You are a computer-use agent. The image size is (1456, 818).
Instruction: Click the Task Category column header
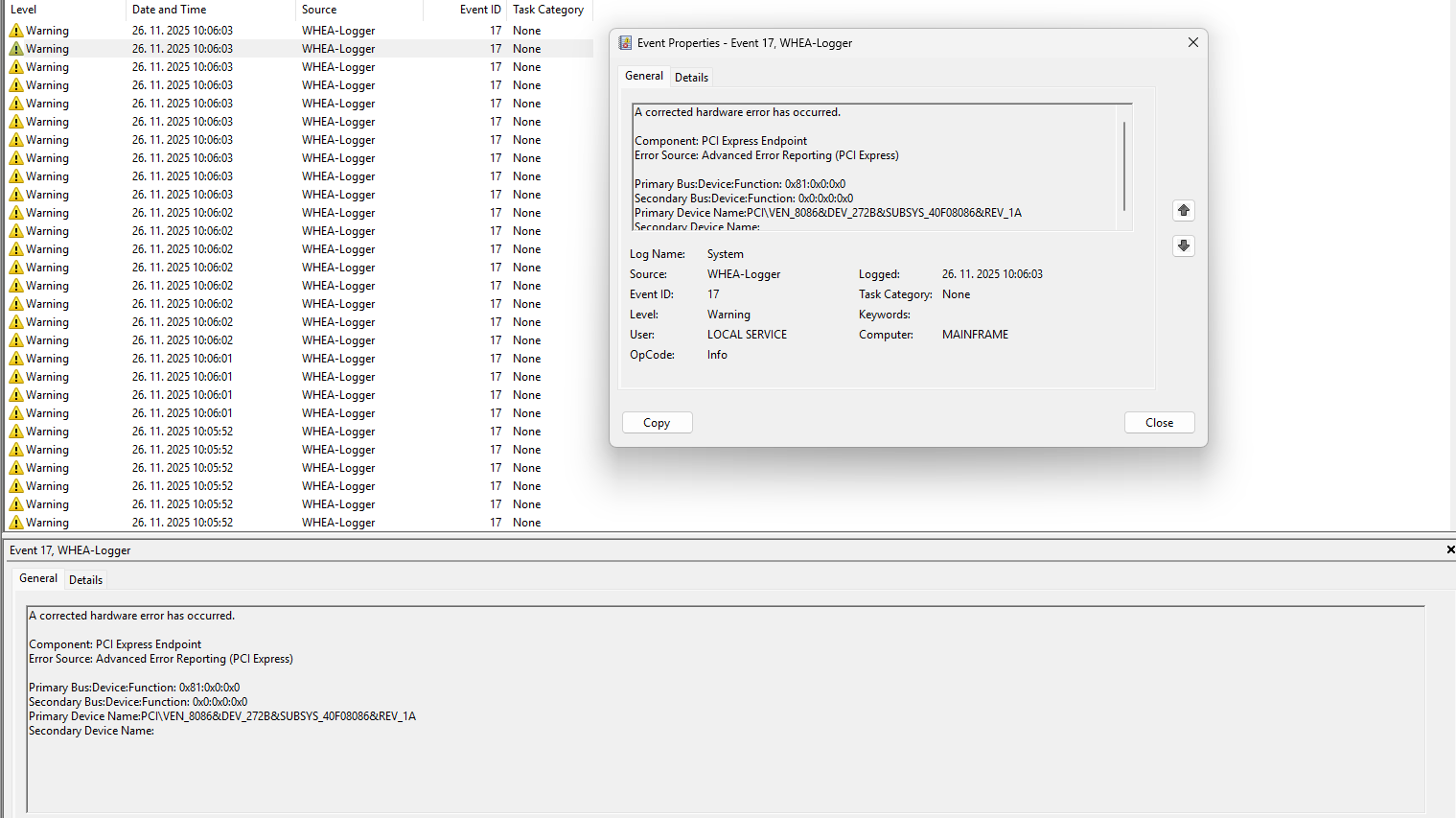pos(549,10)
